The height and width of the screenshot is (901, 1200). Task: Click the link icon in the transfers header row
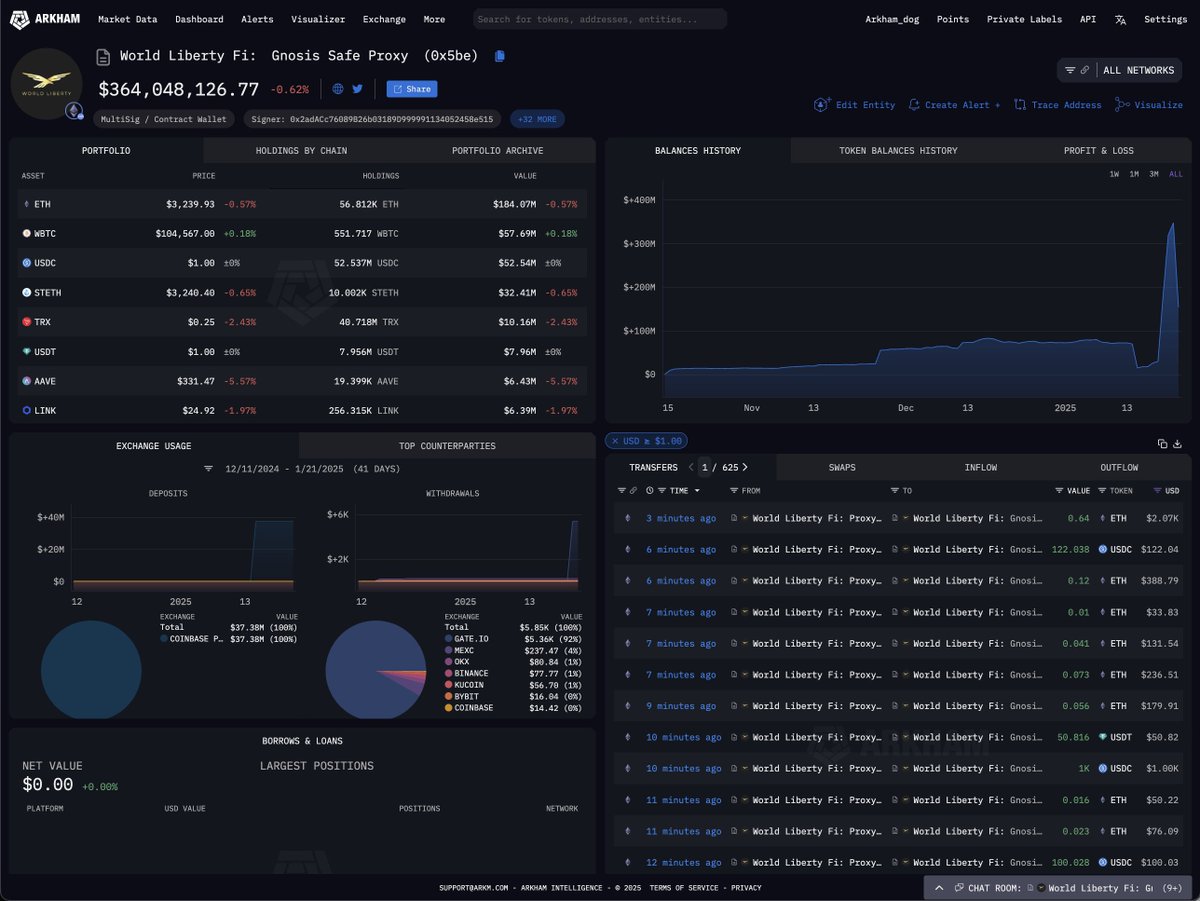tap(632, 491)
